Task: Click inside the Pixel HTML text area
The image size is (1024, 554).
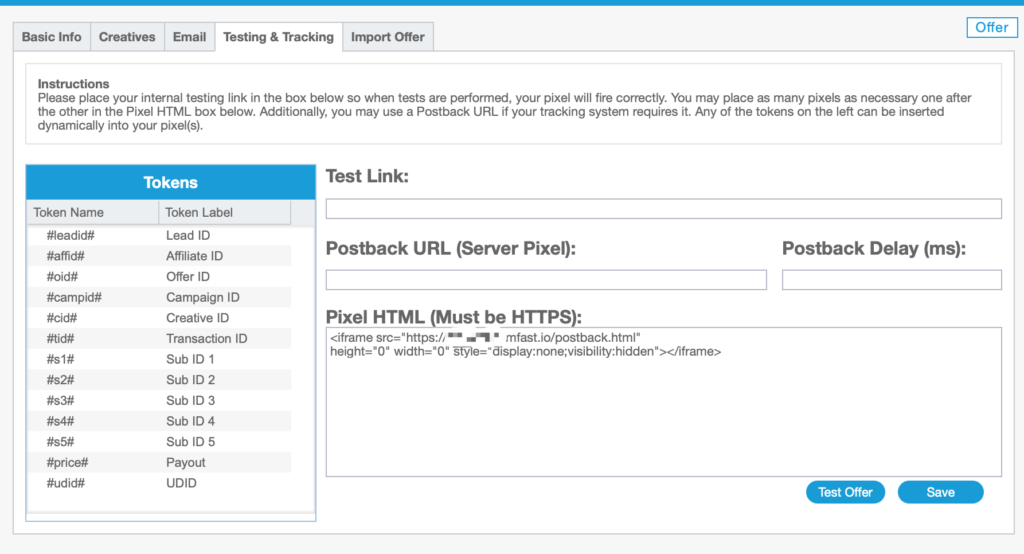Action: tap(663, 420)
